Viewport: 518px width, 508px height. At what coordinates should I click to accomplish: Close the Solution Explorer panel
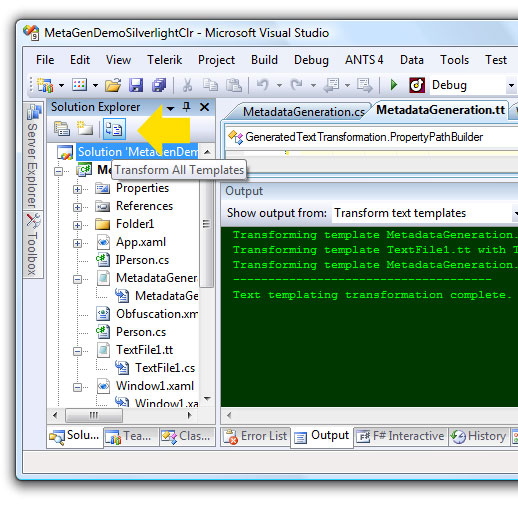[204, 107]
